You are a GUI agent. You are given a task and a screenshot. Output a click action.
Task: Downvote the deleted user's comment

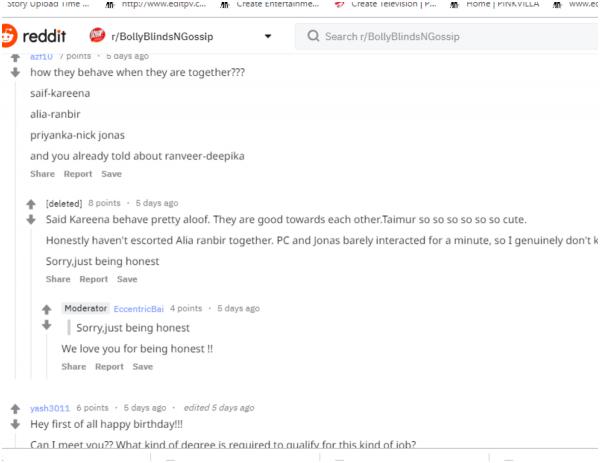[x=31, y=220]
